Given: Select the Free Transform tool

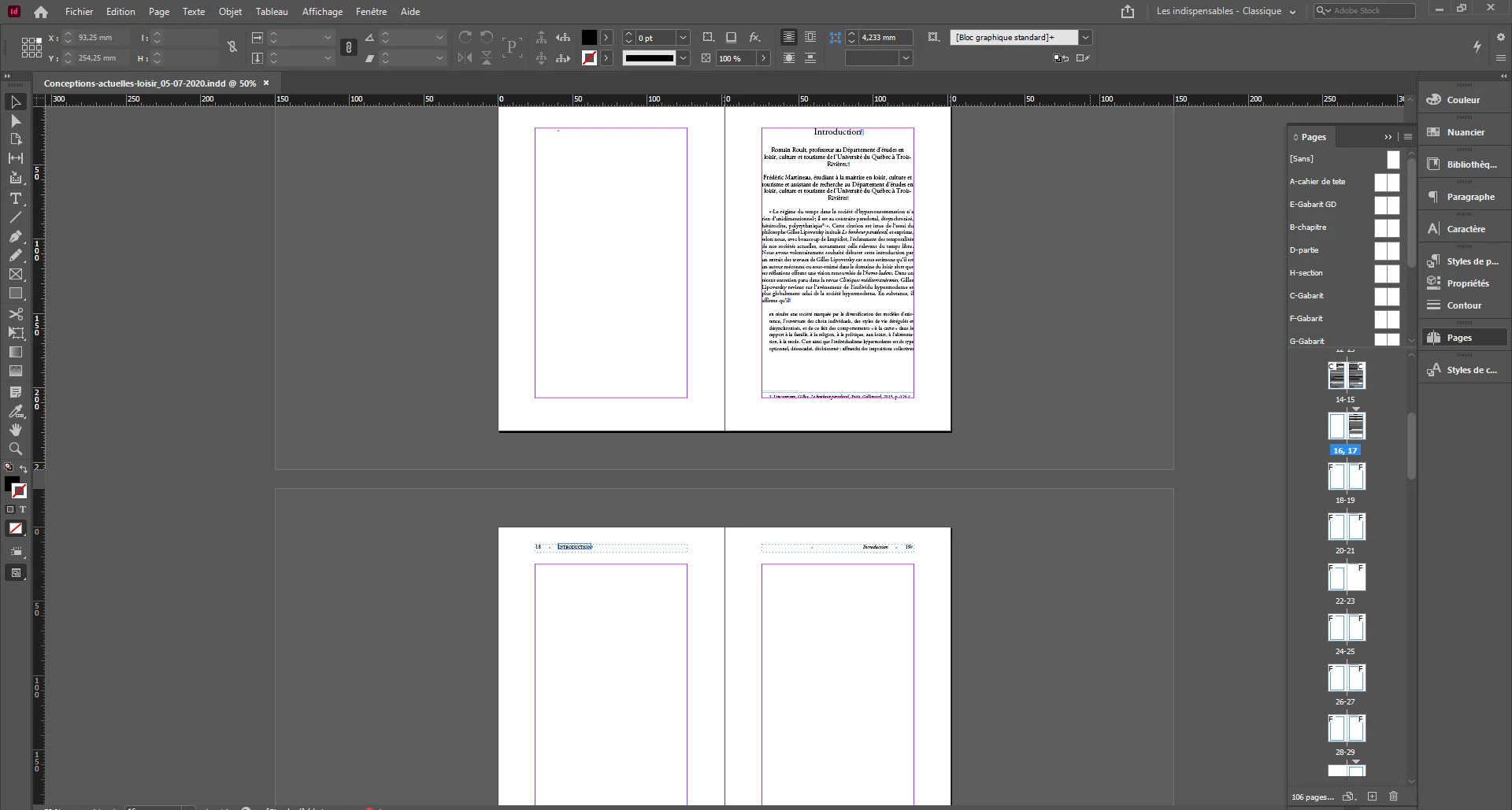Looking at the screenshot, I should tap(15, 333).
